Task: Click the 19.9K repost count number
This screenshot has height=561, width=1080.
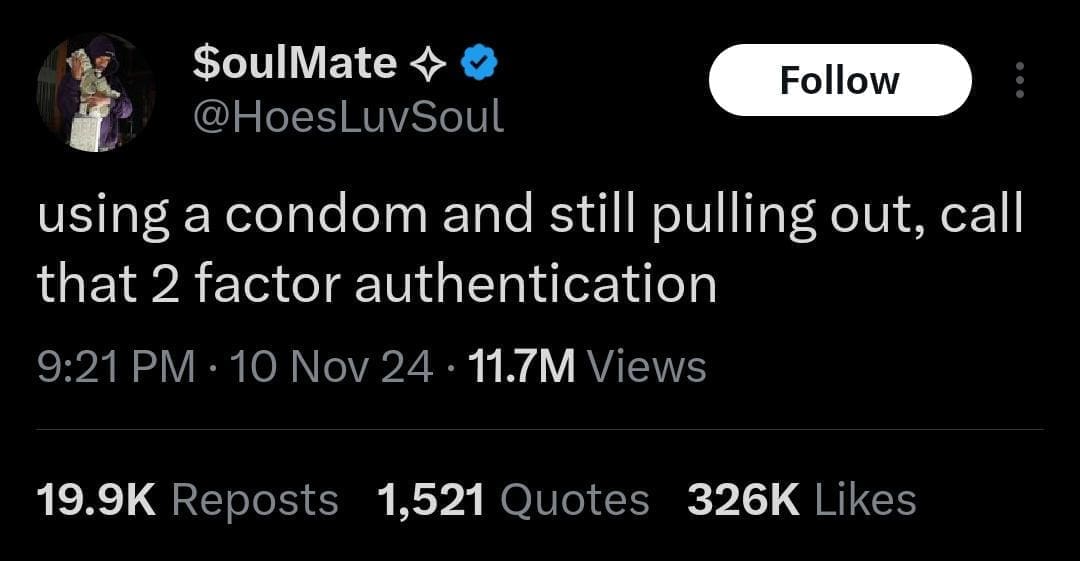Action: pyautogui.click(x=96, y=500)
